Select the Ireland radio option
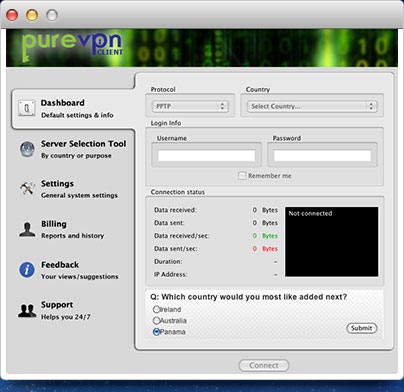The image size is (404, 392). [x=156, y=309]
